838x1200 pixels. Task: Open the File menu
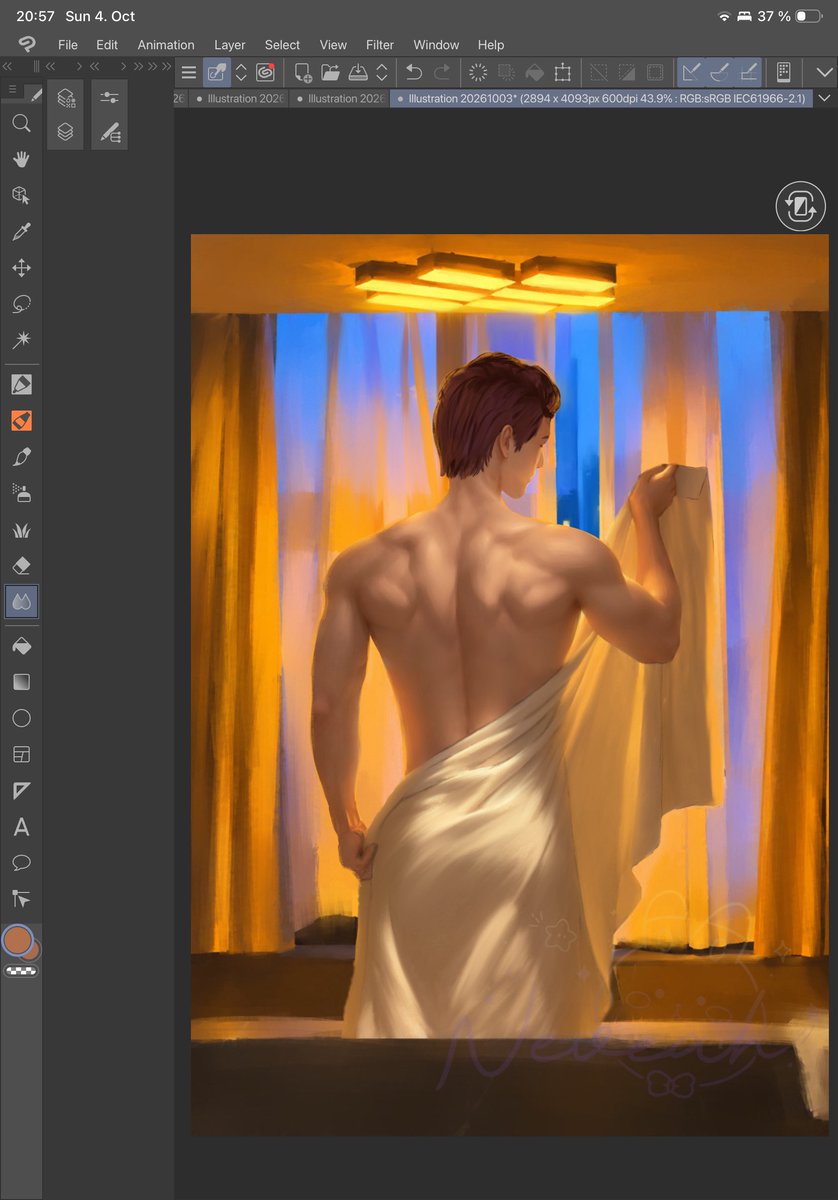pos(68,45)
